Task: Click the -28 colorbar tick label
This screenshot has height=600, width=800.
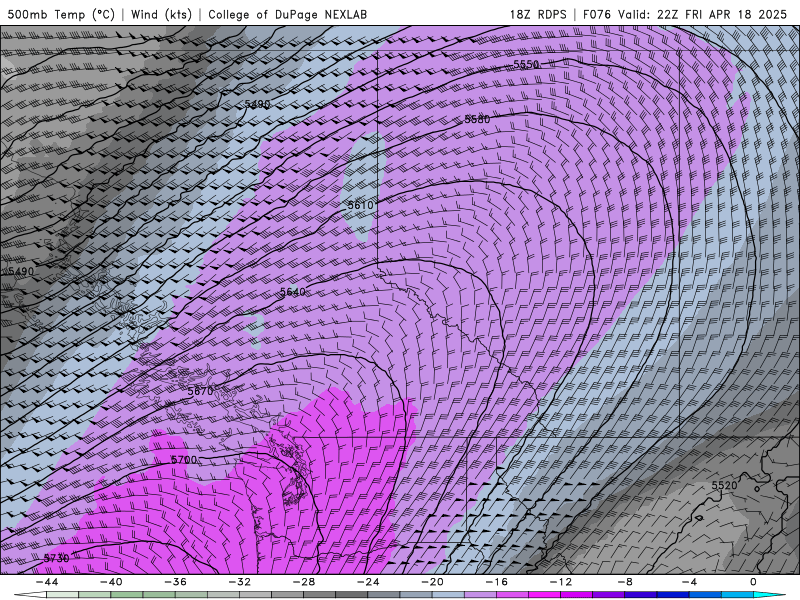Action: (304, 582)
